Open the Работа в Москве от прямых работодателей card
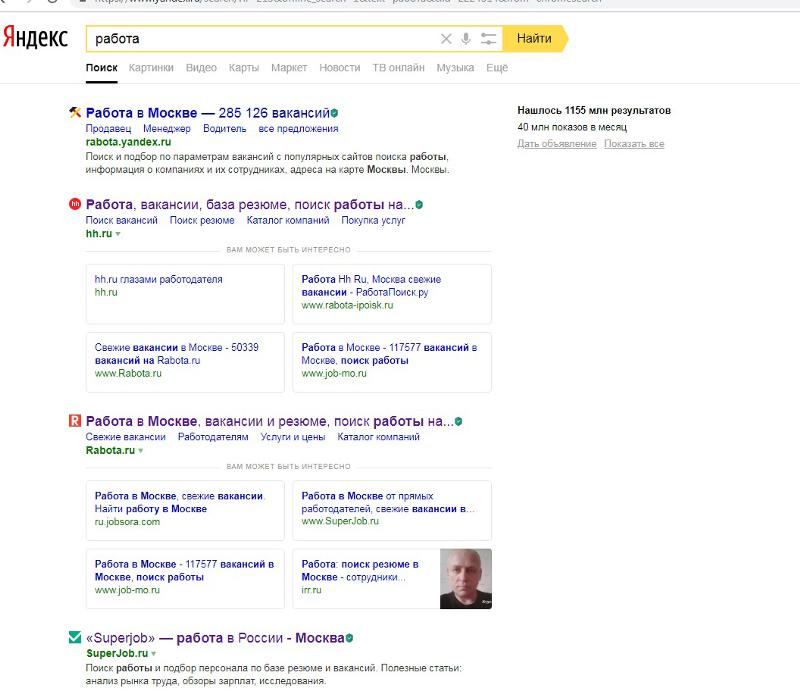 392,510
